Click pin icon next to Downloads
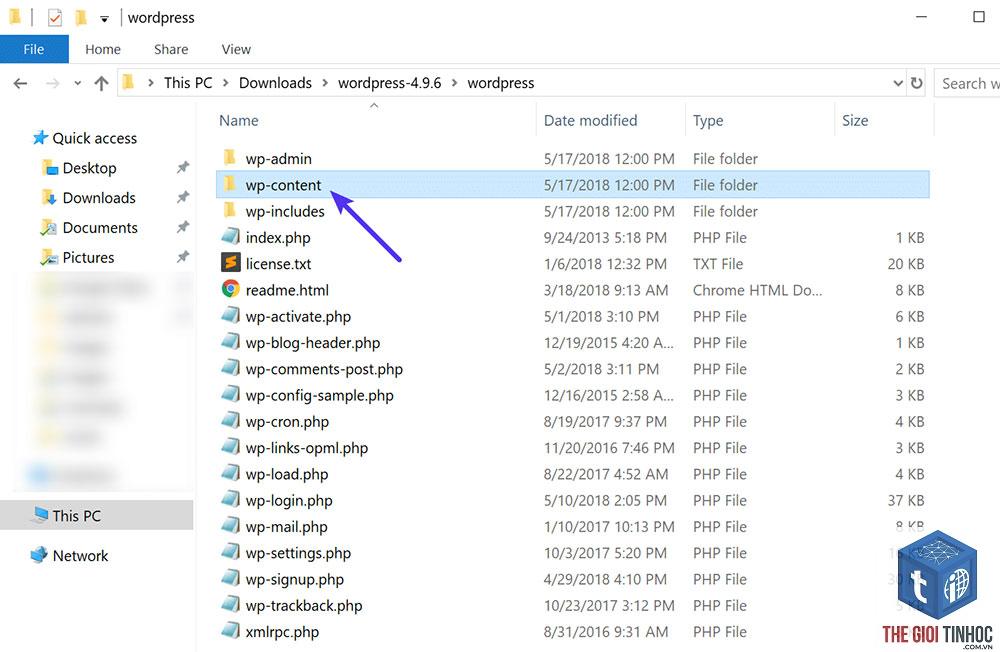 (183, 197)
